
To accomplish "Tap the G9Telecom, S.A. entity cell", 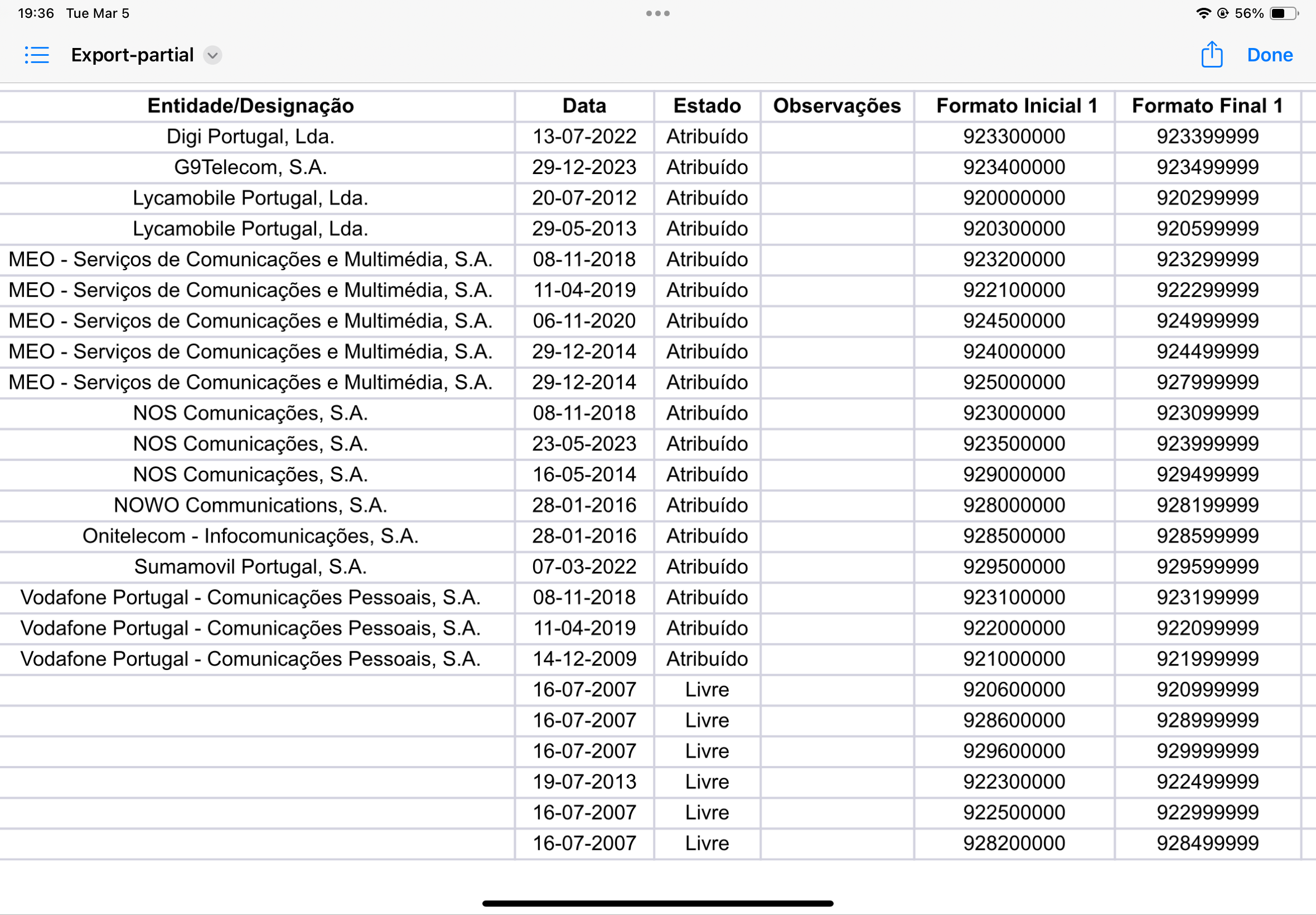I will click(250, 167).
